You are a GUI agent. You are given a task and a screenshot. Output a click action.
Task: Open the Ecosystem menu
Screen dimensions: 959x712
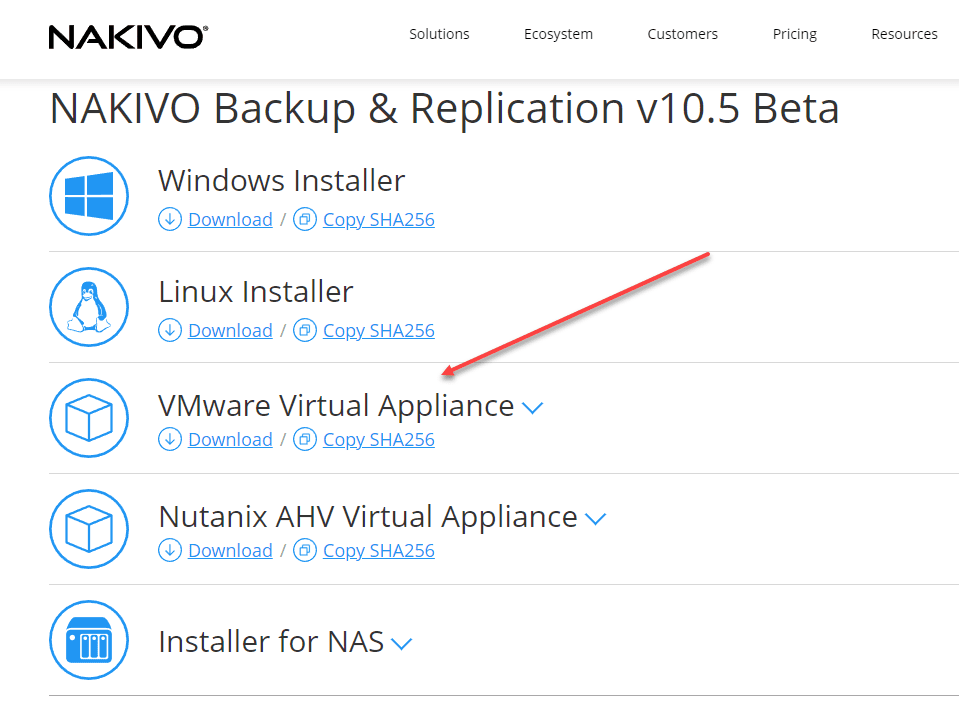click(x=558, y=34)
